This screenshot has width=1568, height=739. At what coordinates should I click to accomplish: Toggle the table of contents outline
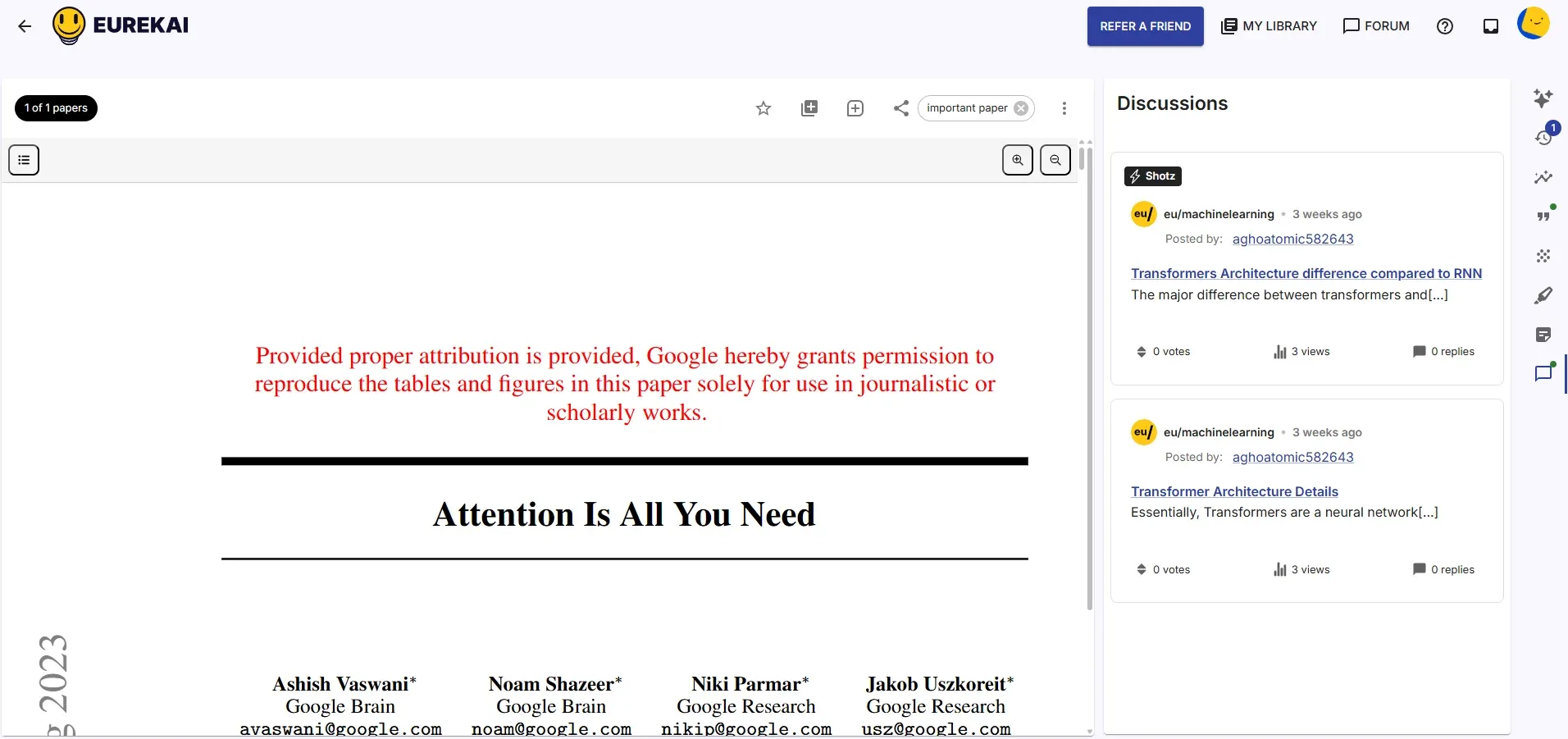(24, 160)
